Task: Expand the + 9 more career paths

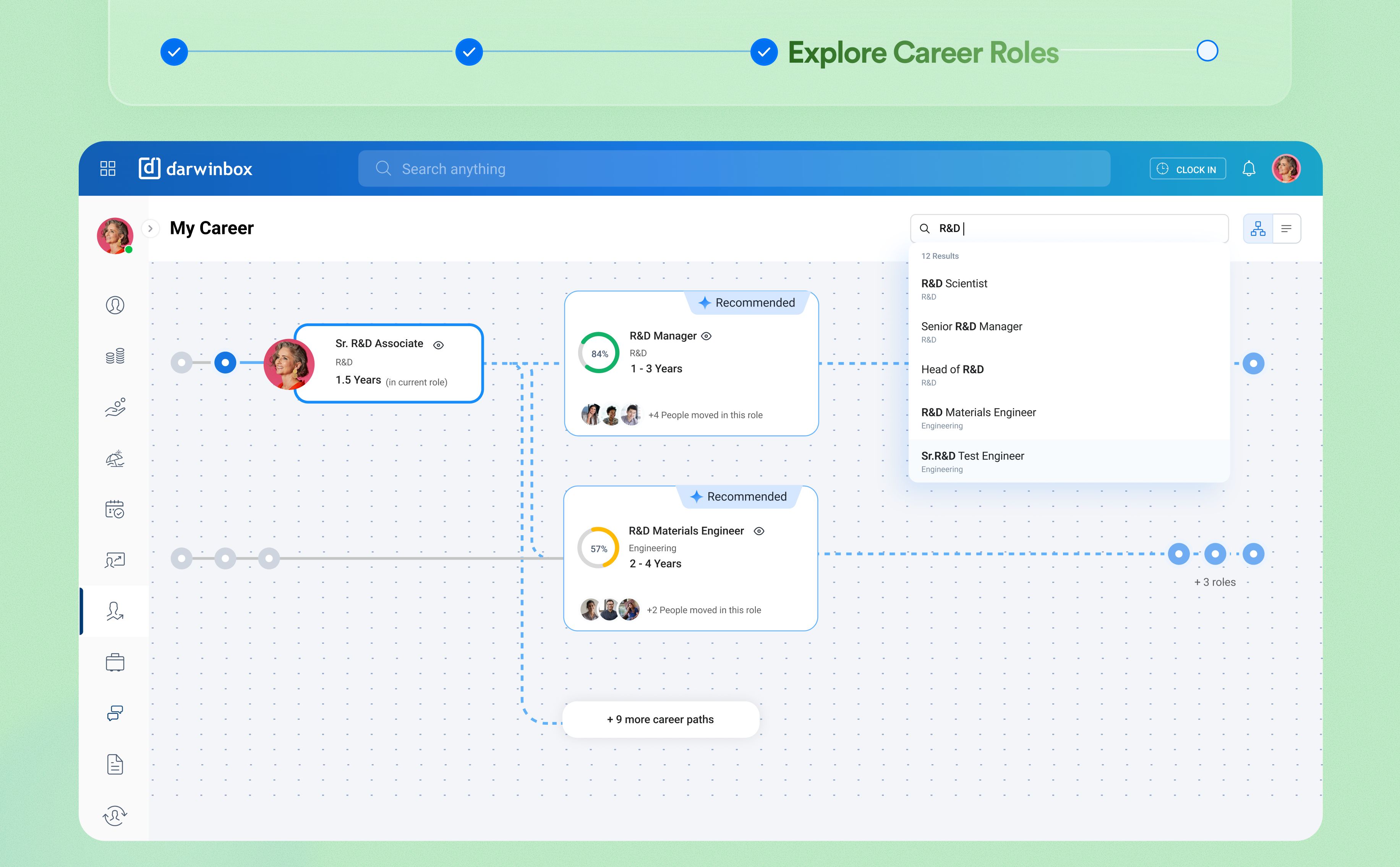Action: [660, 719]
